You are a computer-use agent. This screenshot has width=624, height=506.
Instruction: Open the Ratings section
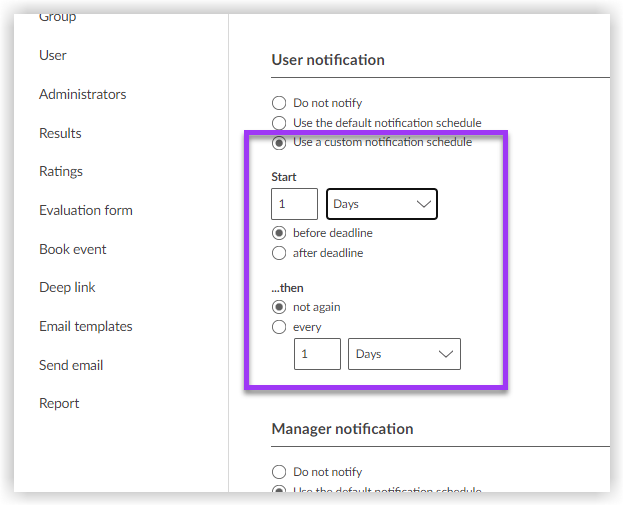pyautogui.click(x=61, y=171)
